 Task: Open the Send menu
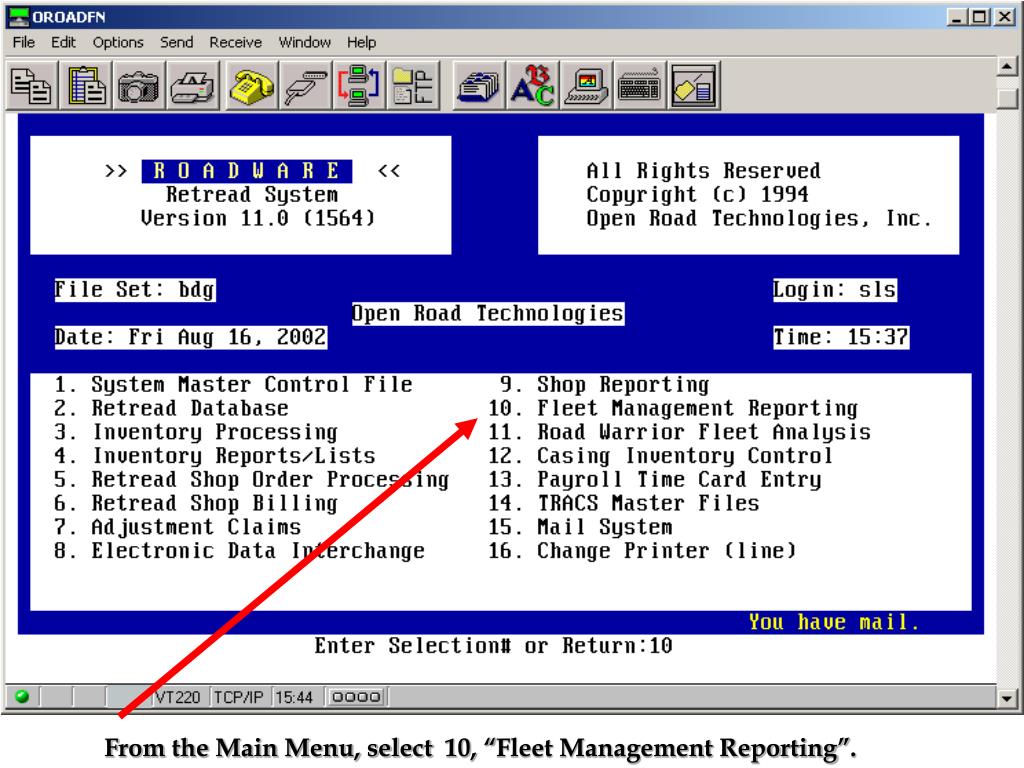click(176, 42)
